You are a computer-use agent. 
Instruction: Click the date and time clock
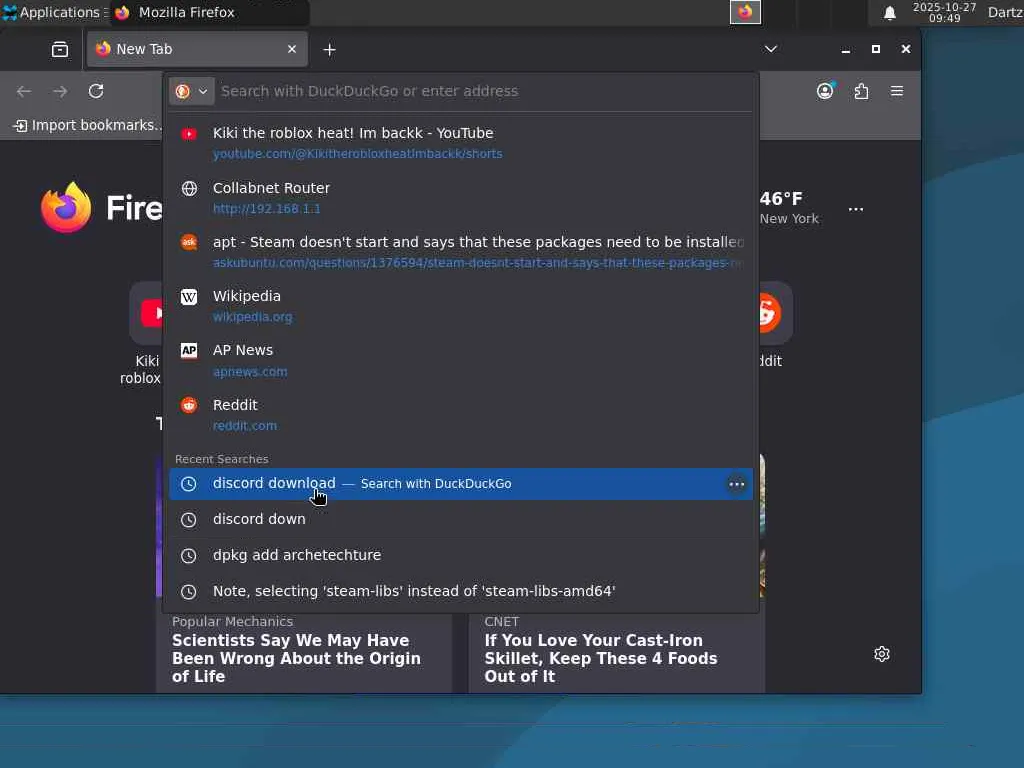[x=944, y=12]
